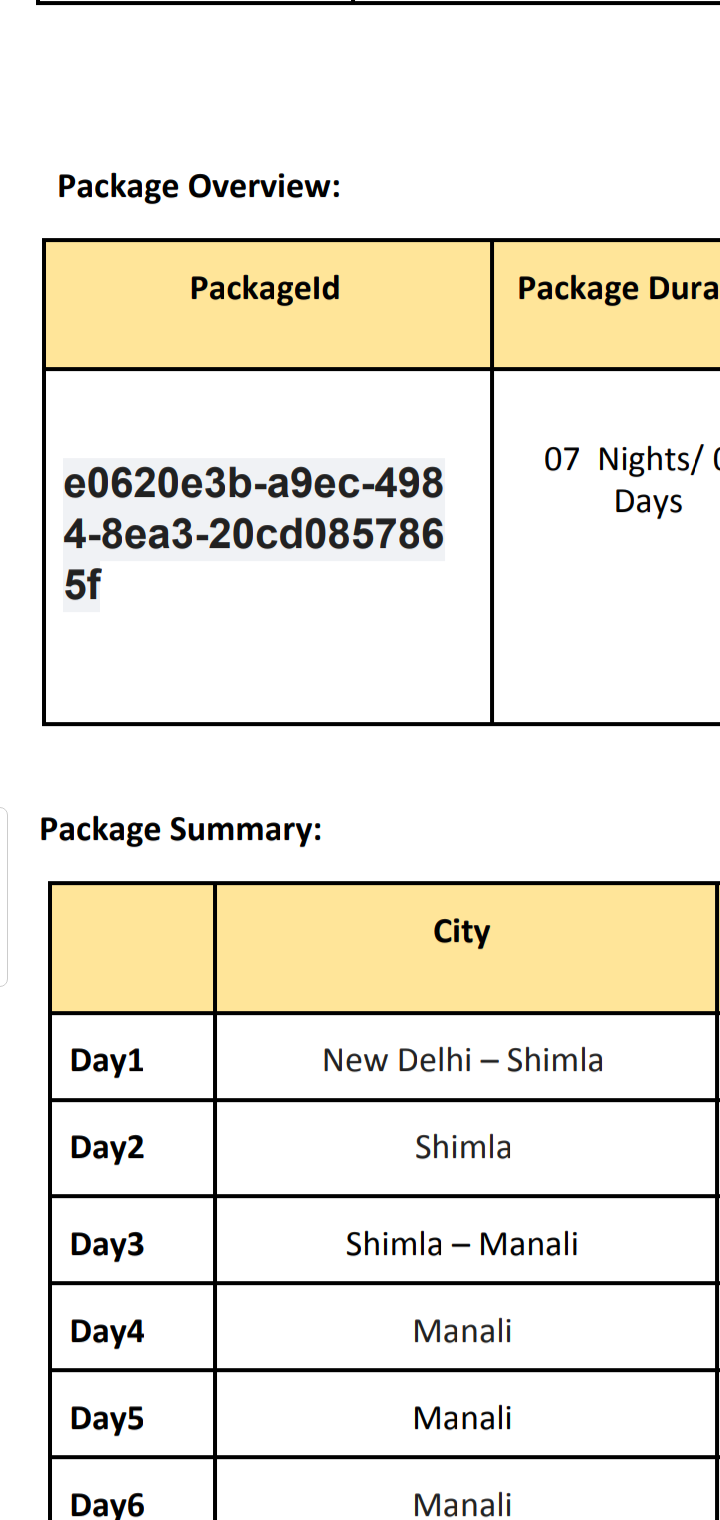Select the Manali cell for Day4
This screenshot has width=720, height=1520.
[x=462, y=1331]
